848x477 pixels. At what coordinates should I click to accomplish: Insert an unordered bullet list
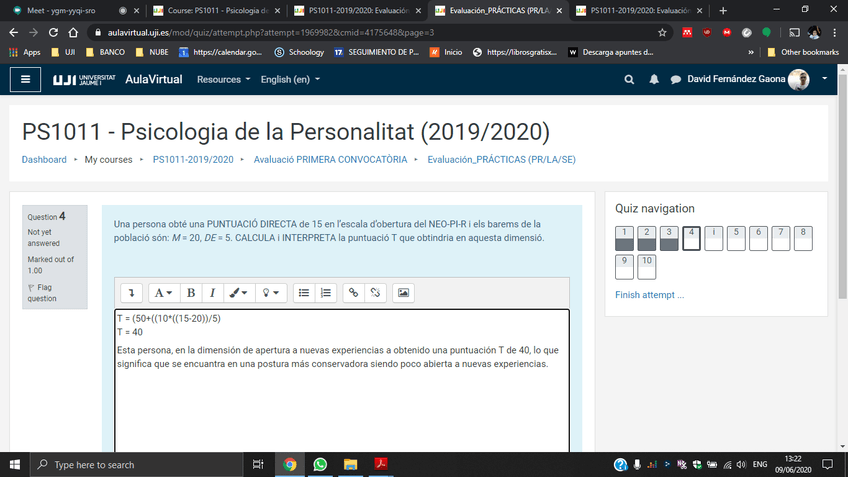(305, 293)
